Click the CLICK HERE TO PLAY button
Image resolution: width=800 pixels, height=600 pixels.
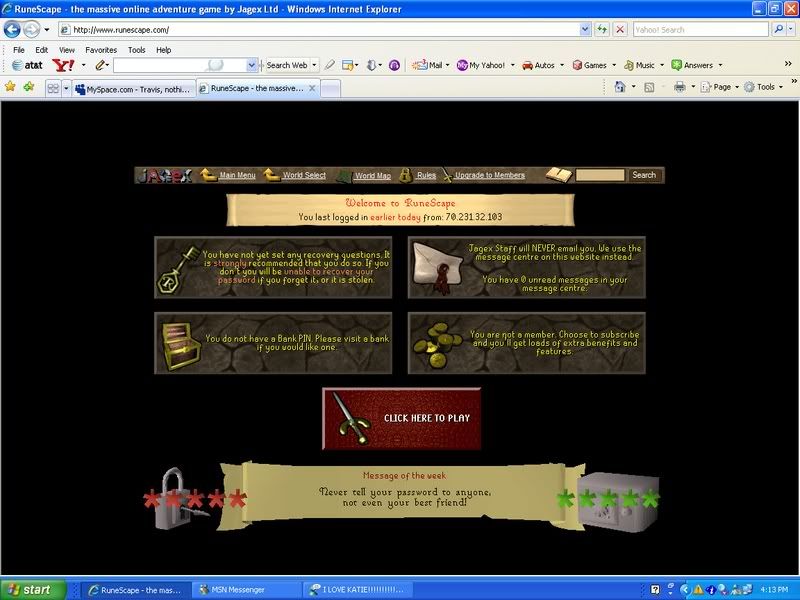click(402, 418)
